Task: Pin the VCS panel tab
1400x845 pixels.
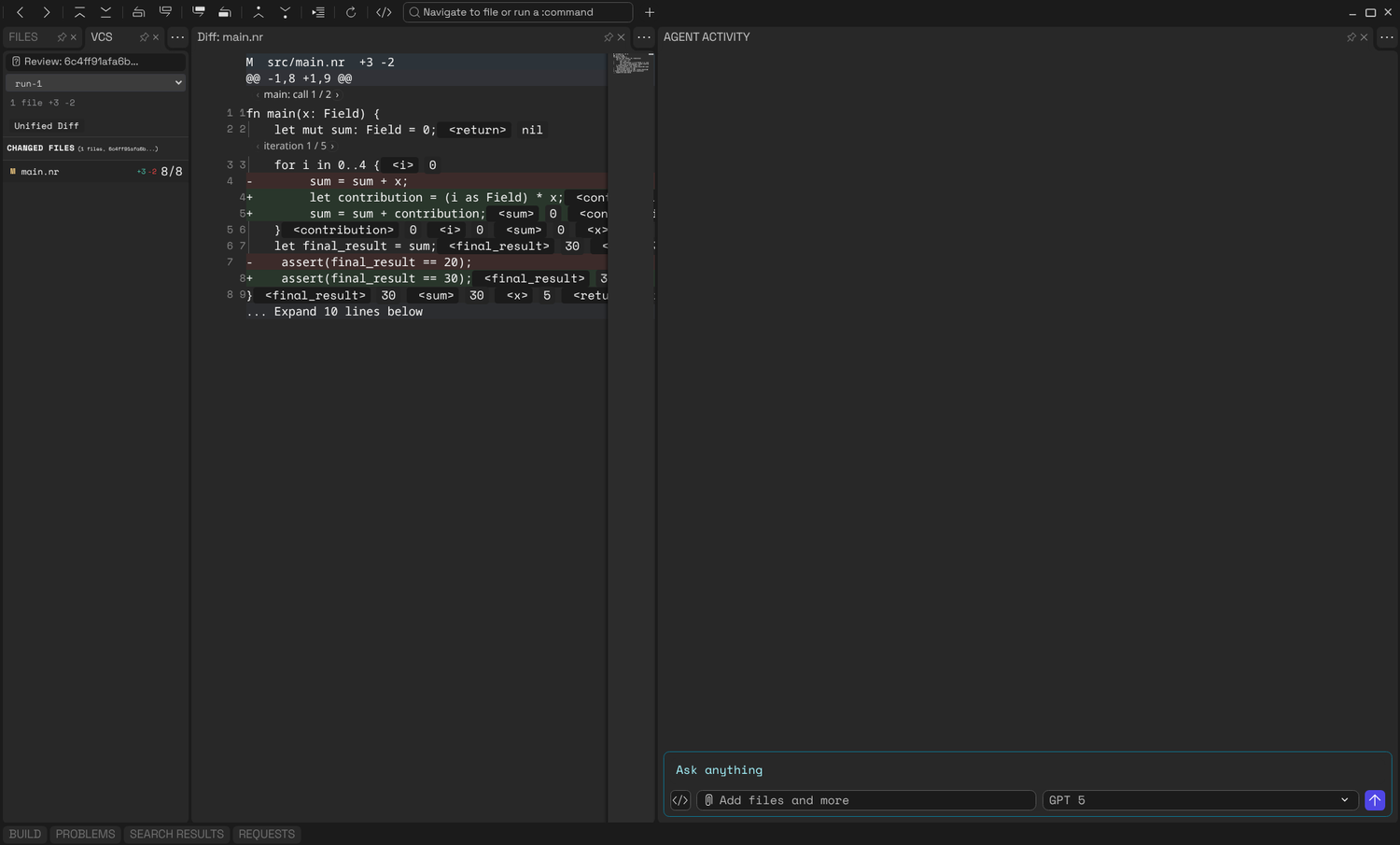Action: 144,37
